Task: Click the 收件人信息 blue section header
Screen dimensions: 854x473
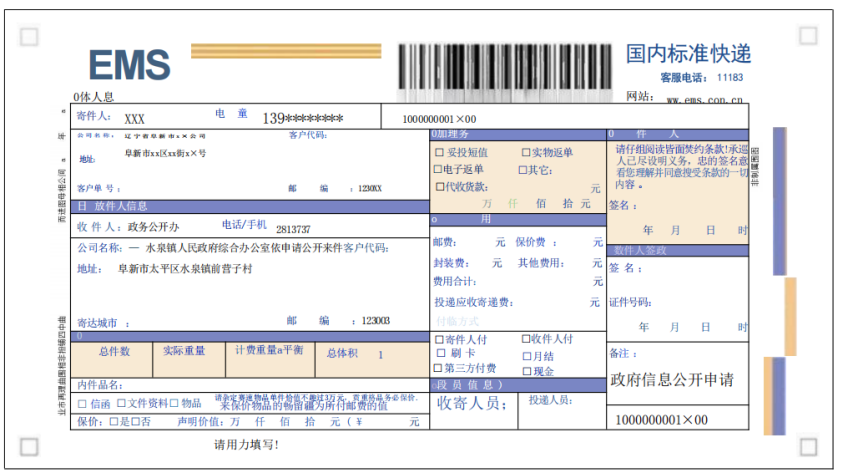Action: tap(250, 207)
